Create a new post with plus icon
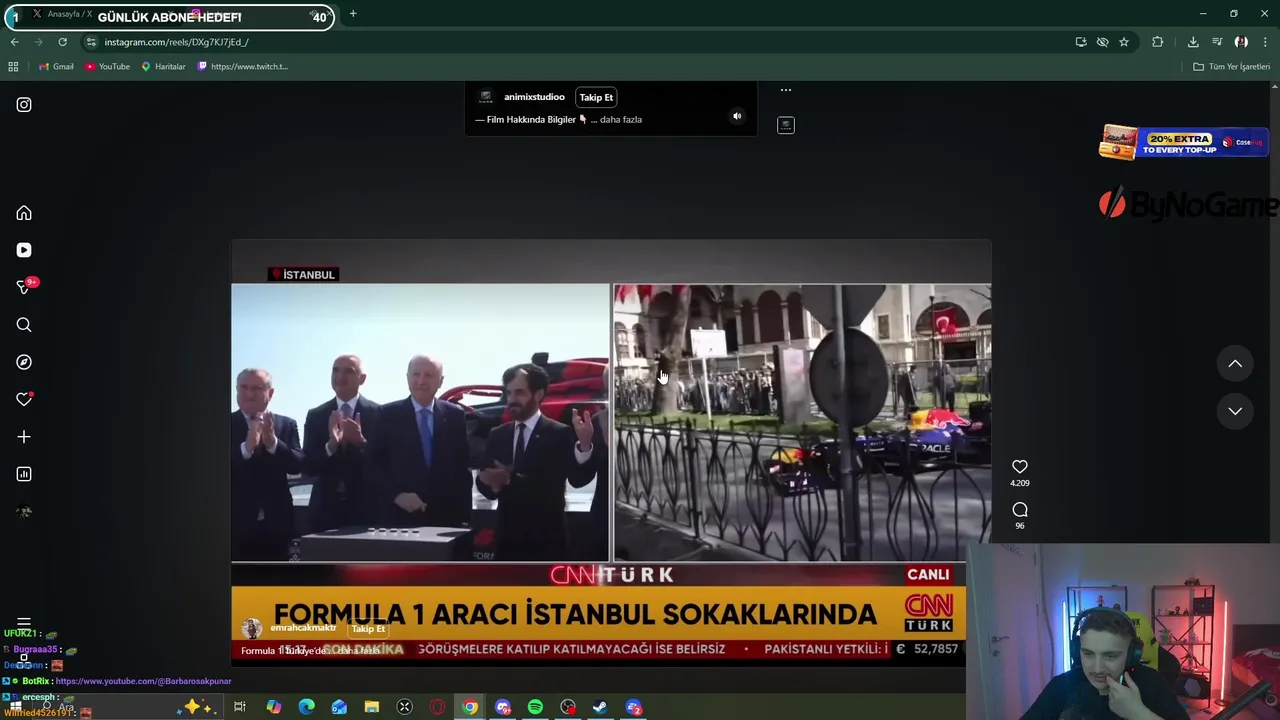The height and width of the screenshot is (720, 1280). (x=24, y=437)
